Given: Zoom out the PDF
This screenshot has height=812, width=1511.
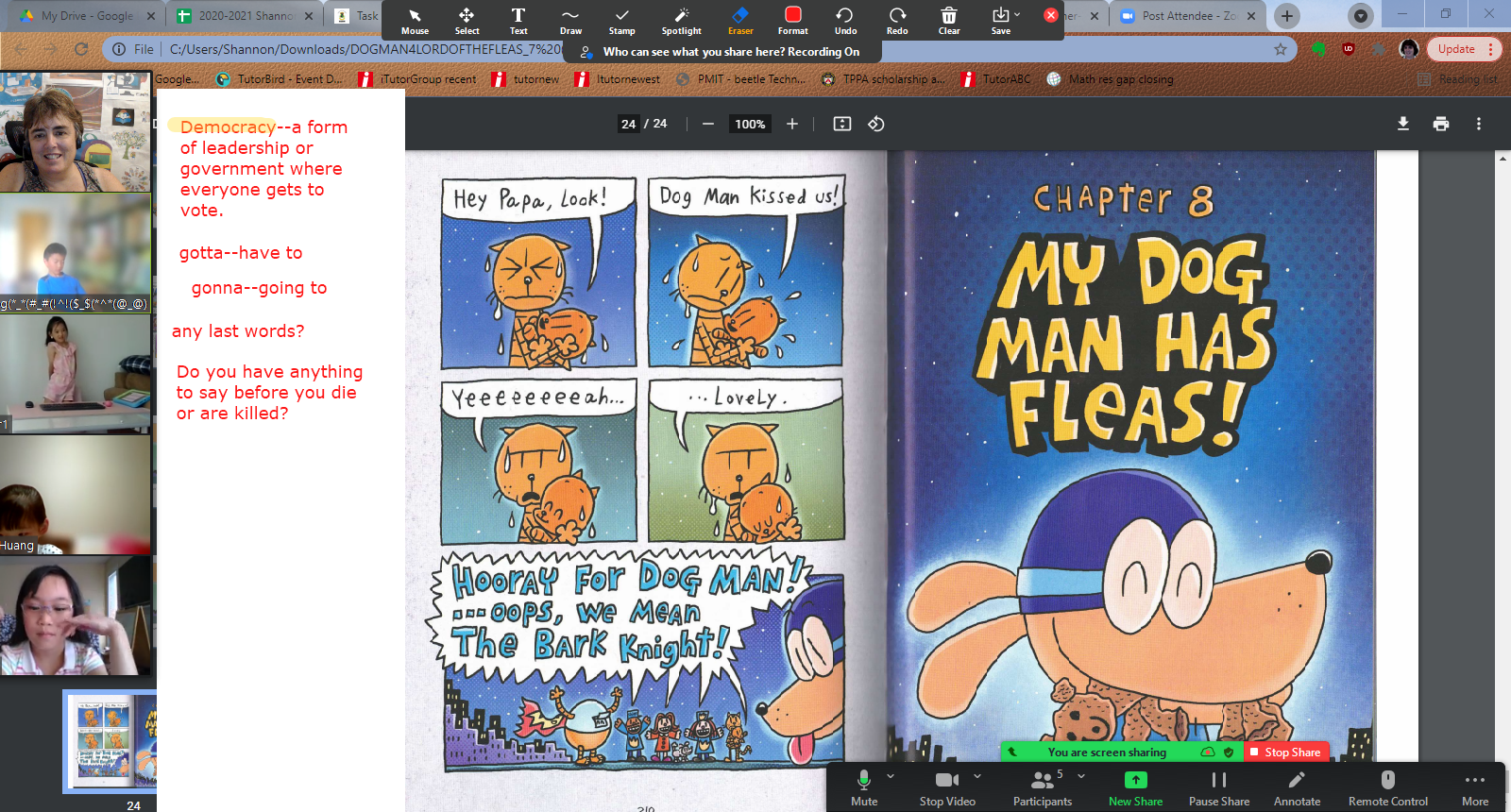Looking at the screenshot, I should [707, 124].
